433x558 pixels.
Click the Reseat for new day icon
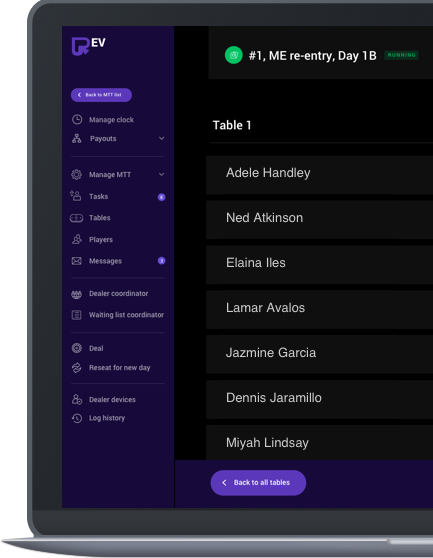(x=76, y=368)
